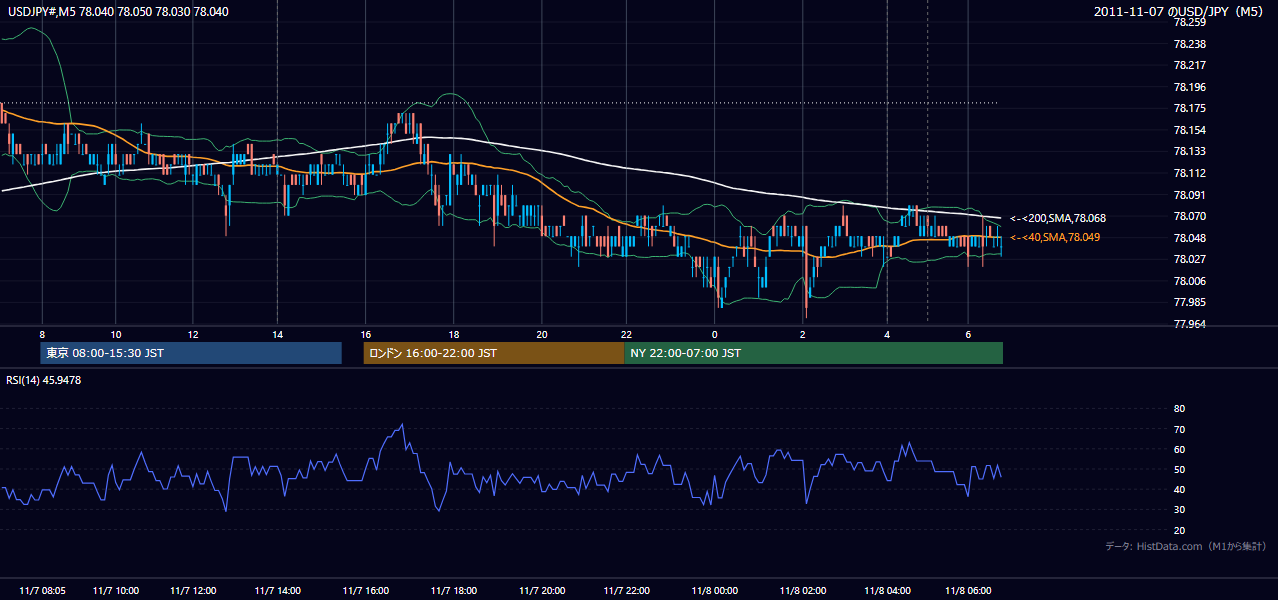Click RSI scale level 70

coord(1179,429)
